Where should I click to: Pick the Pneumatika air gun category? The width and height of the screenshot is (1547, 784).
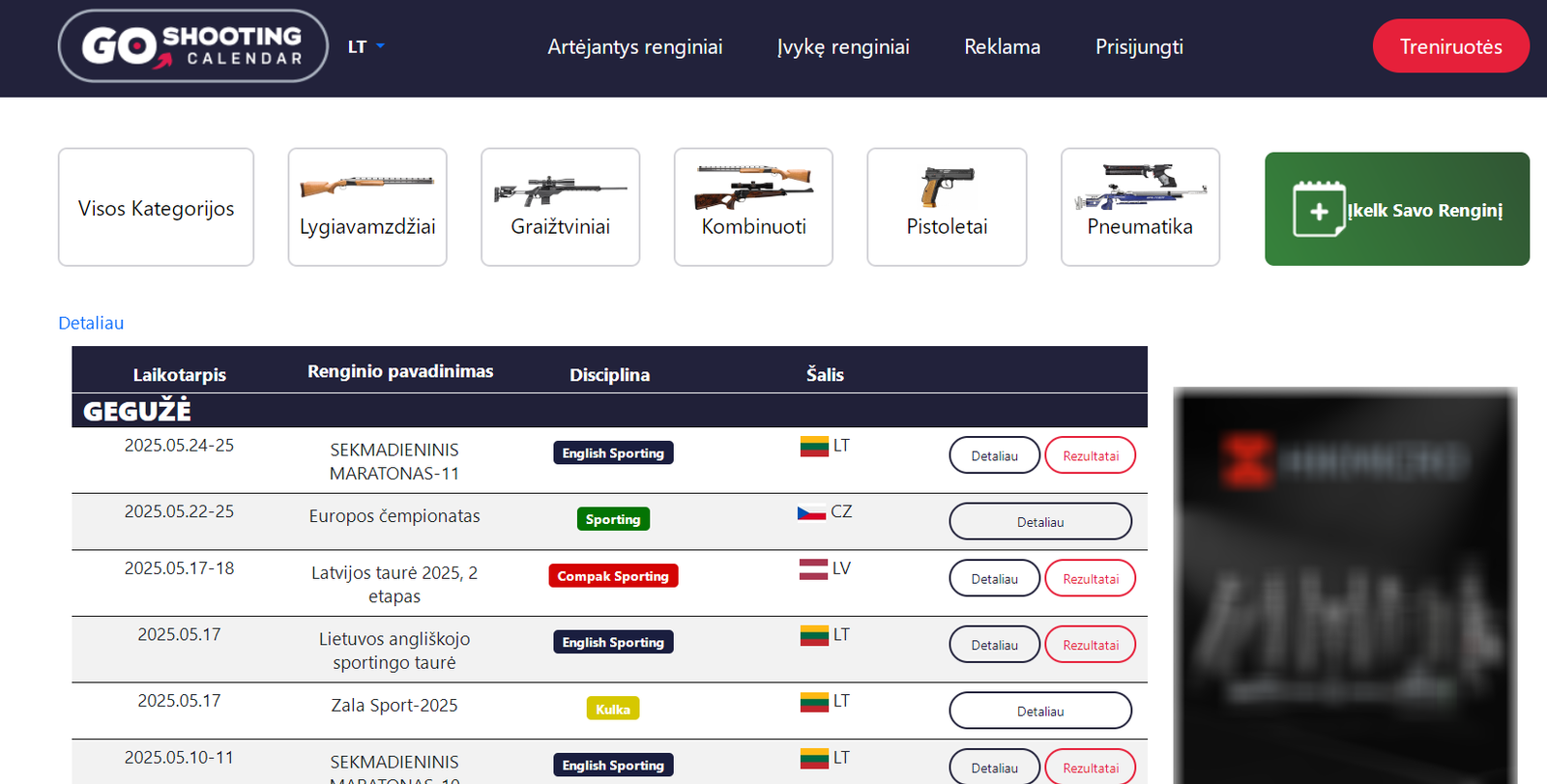pyautogui.click(x=1140, y=187)
